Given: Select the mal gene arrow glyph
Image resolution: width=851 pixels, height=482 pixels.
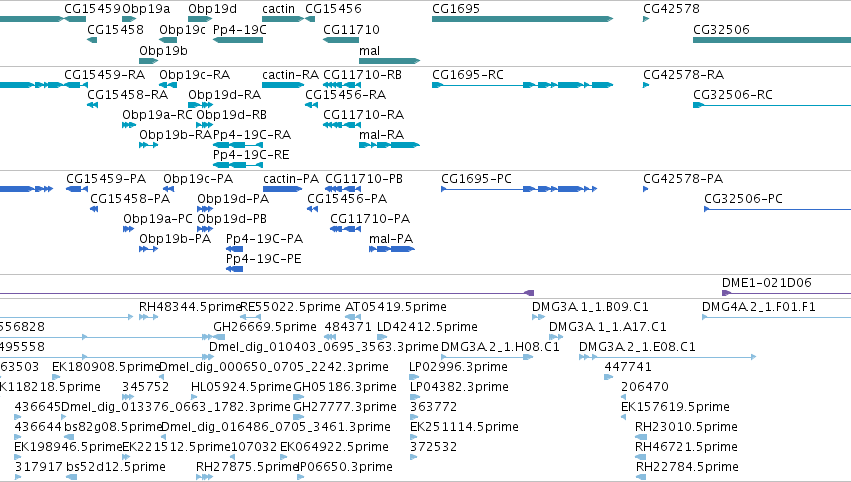Looking at the screenshot, I should coord(390,61).
